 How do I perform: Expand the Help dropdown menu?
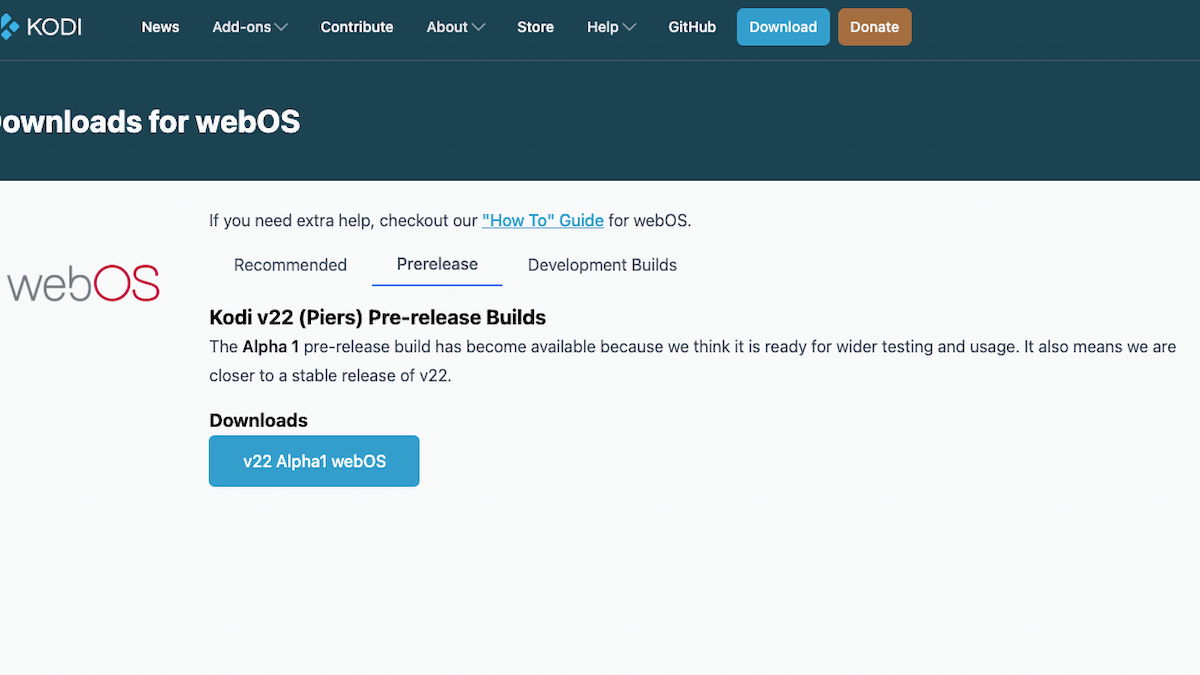pos(611,27)
